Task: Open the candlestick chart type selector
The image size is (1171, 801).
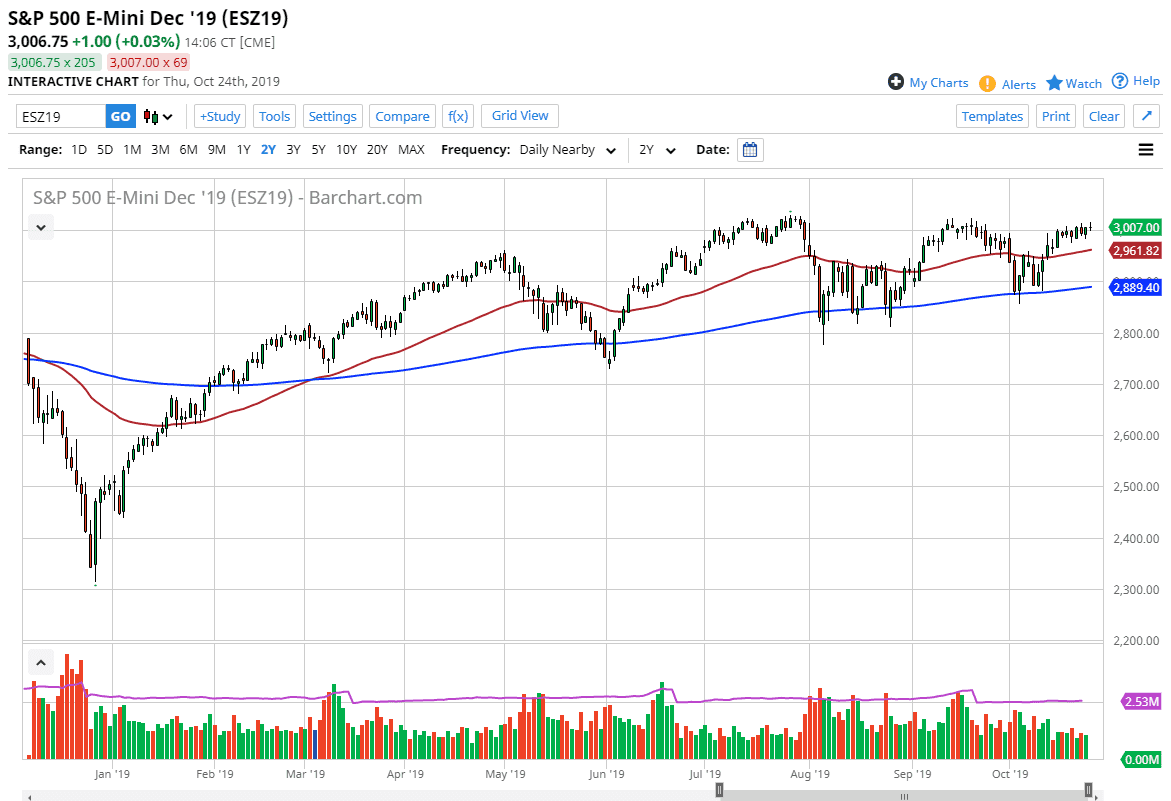Action: 154,116
